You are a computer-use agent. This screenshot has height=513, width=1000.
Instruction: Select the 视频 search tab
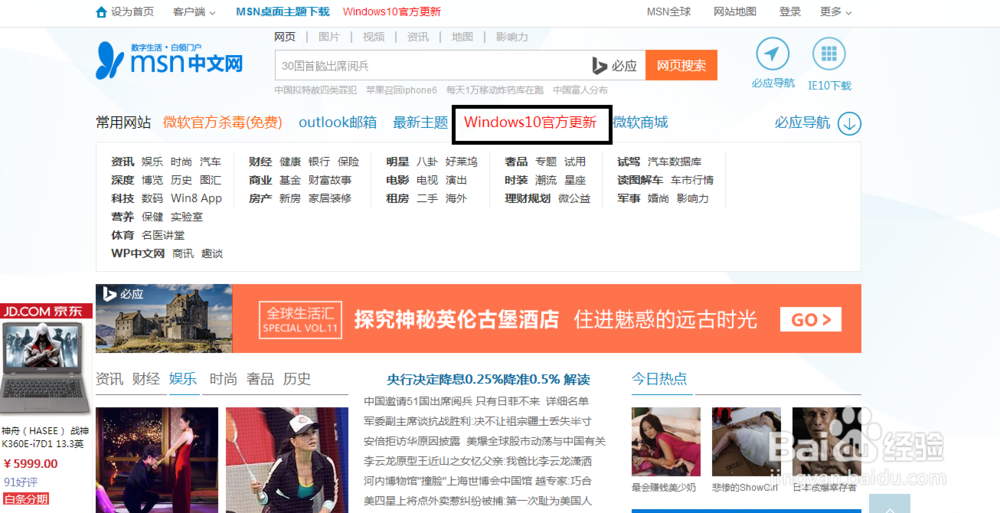point(374,37)
